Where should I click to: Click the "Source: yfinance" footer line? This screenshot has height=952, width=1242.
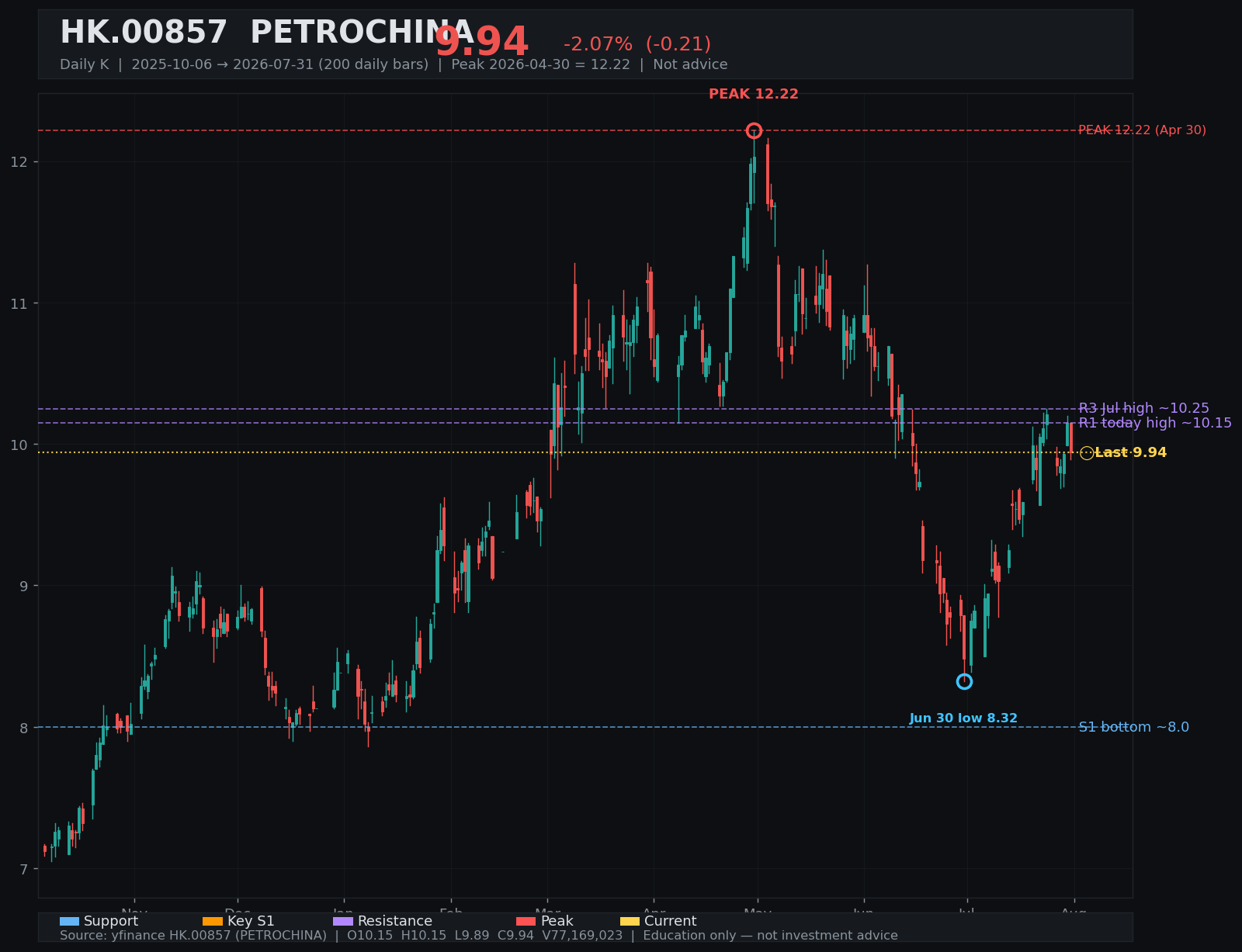pos(479,936)
